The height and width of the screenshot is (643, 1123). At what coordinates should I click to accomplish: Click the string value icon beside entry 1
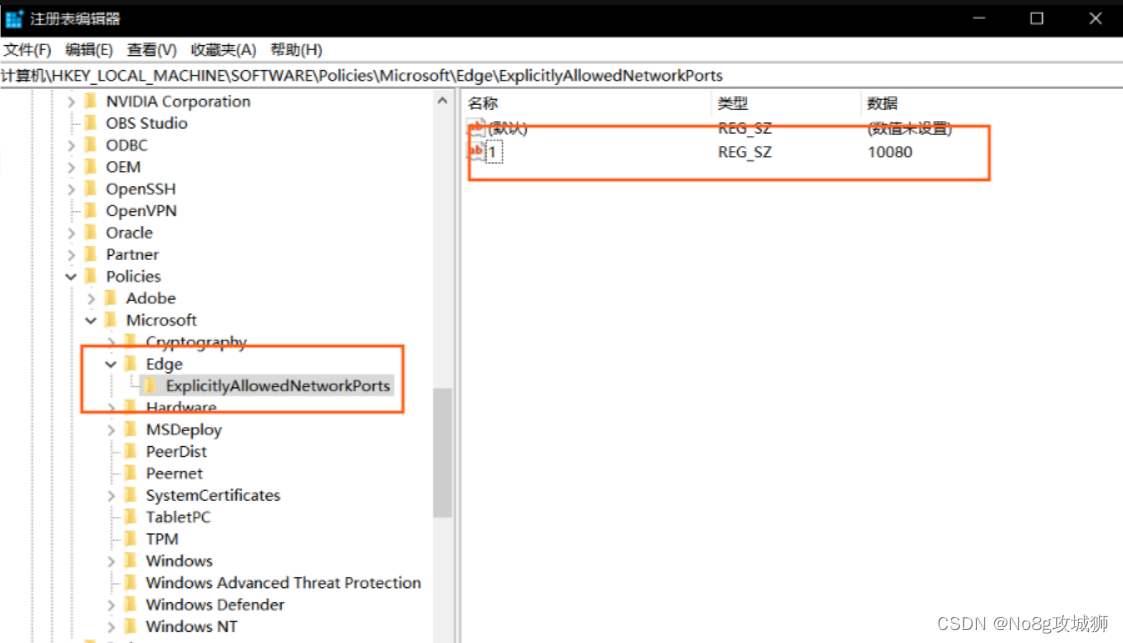[x=477, y=152]
